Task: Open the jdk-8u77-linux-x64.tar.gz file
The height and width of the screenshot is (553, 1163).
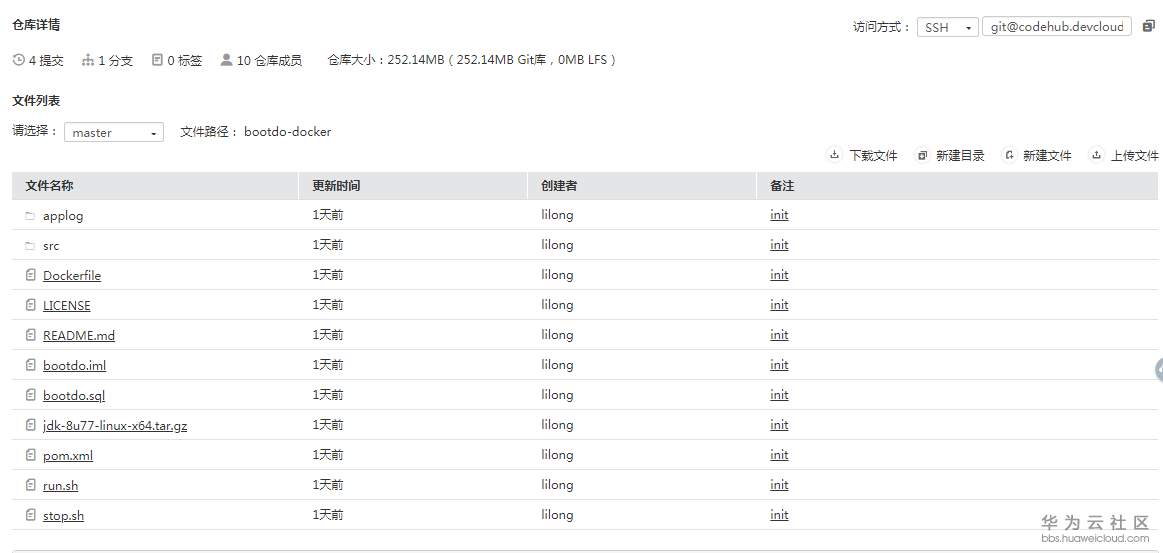Action: coord(115,425)
